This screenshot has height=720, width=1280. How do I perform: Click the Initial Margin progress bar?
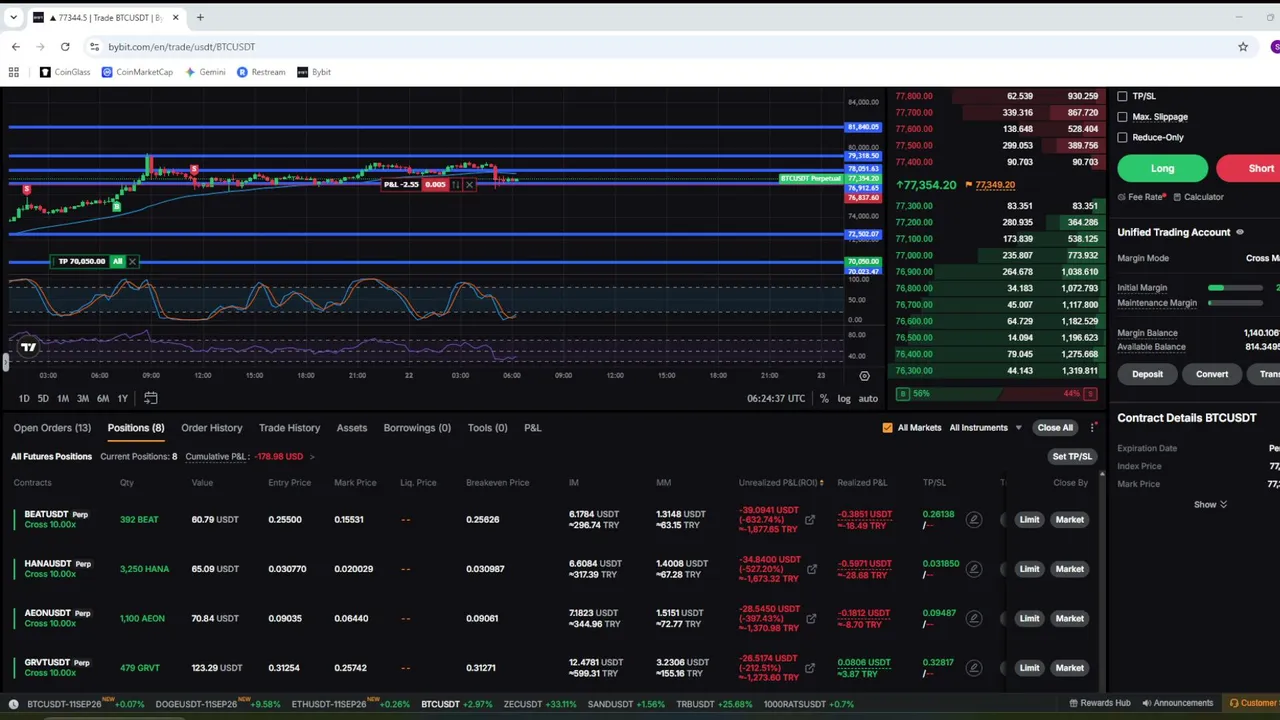point(1235,288)
